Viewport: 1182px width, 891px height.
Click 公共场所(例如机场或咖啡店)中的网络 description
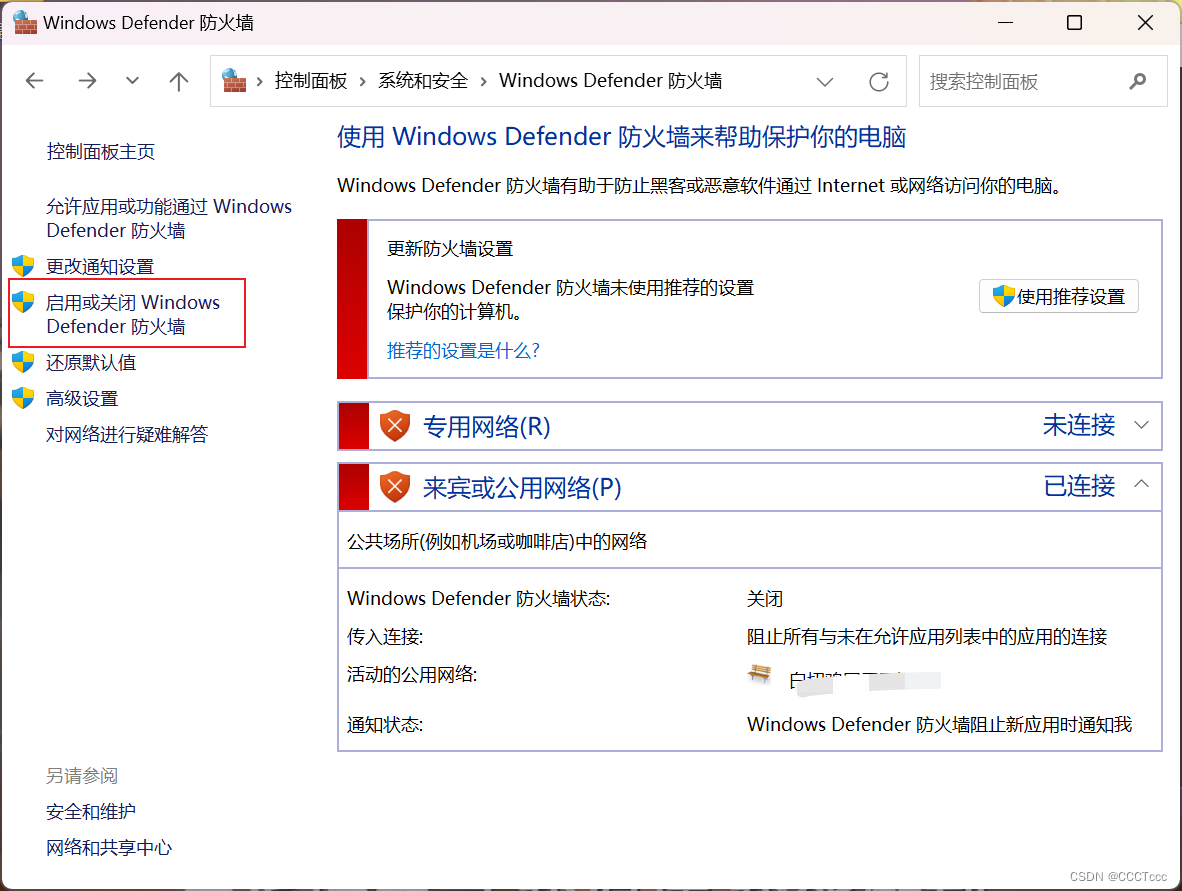(x=497, y=541)
